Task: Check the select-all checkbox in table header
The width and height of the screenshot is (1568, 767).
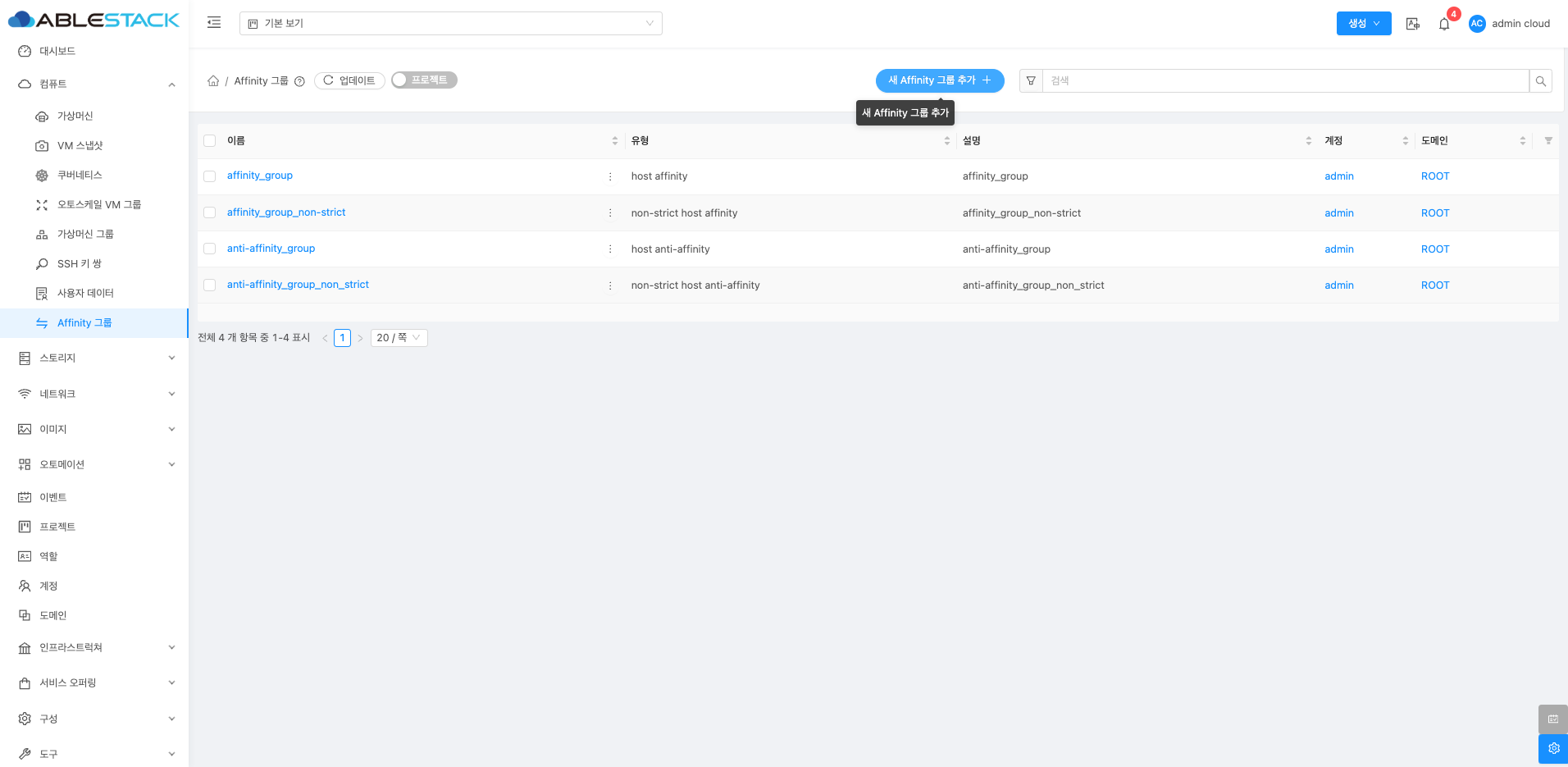Action: (x=210, y=141)
